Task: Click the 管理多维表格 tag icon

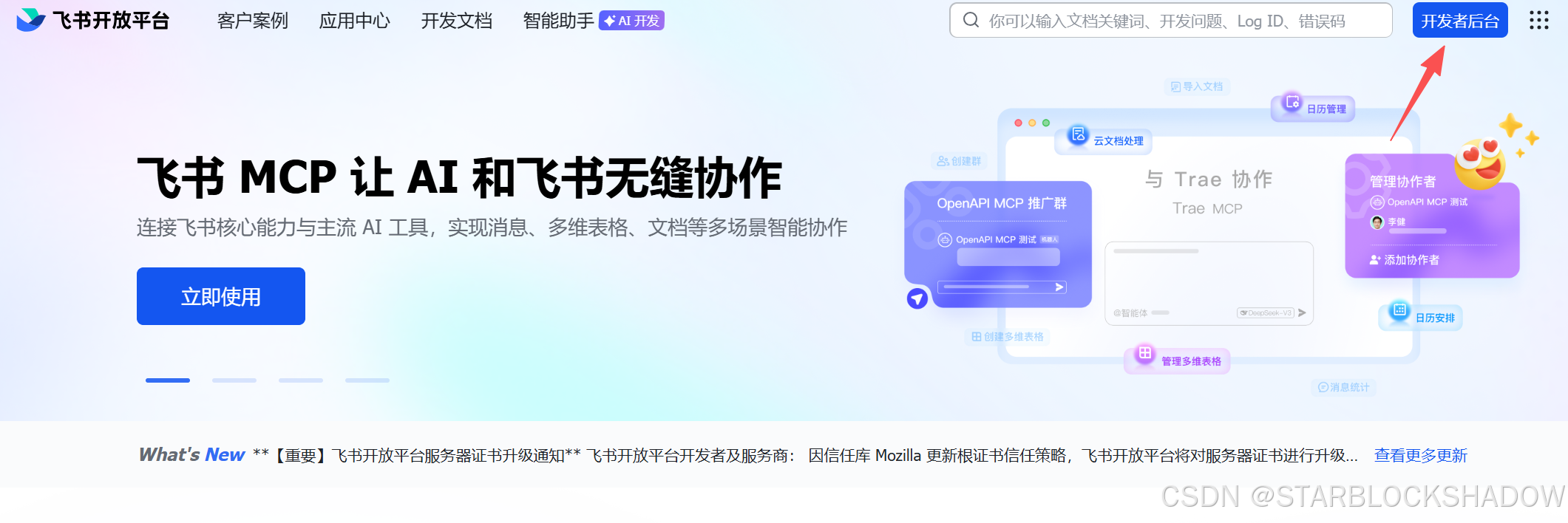Action: click(1144, 353)
